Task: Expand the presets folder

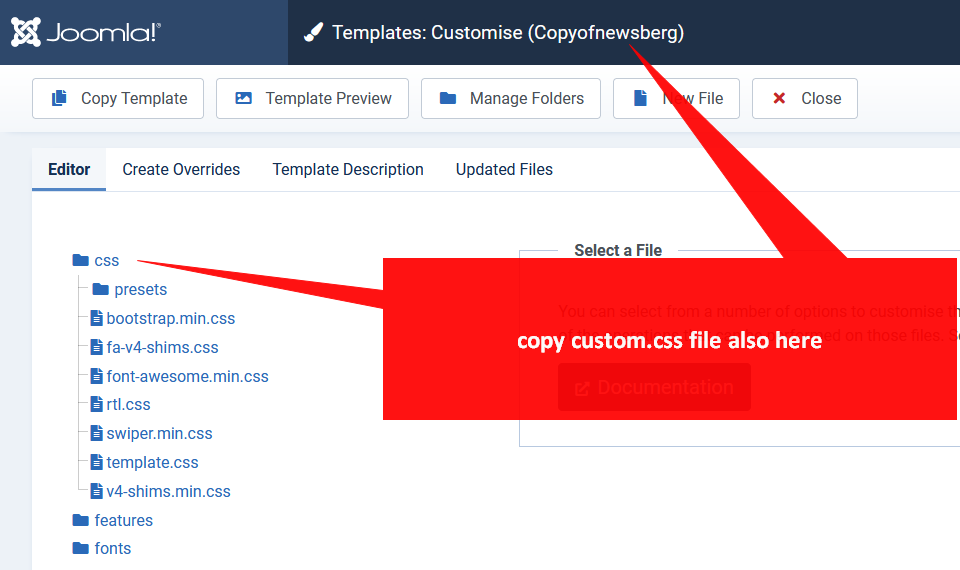Action: pos(140,290)
